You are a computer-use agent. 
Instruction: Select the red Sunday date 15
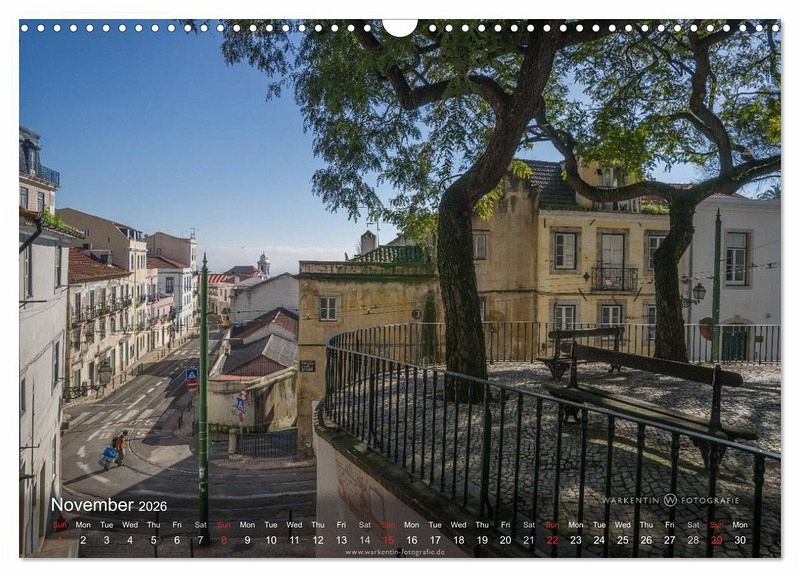pos(388,540)
